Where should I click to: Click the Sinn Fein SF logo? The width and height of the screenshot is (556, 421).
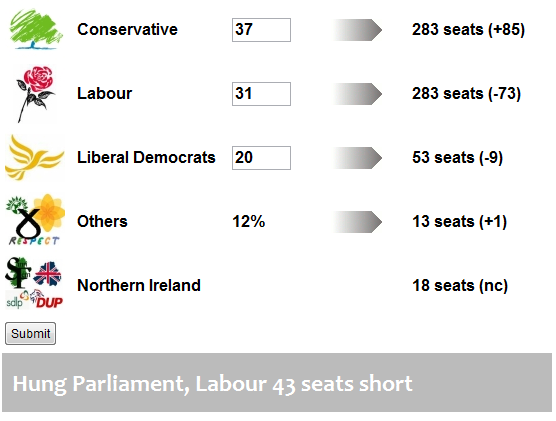pos(18,272)
